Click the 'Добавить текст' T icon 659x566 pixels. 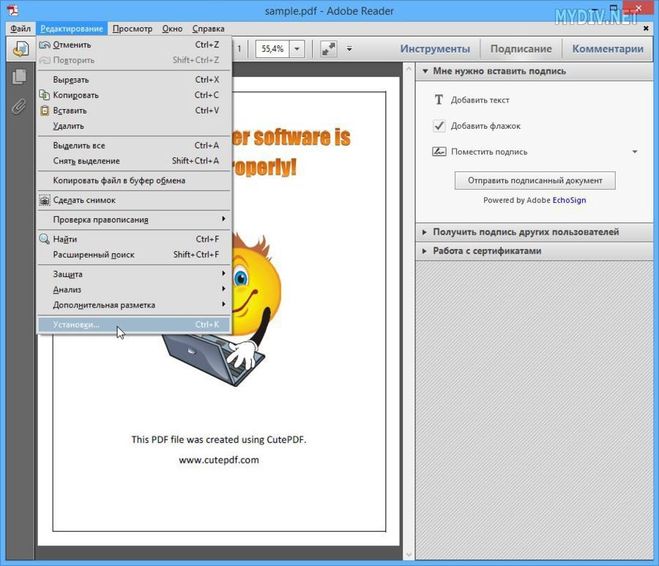click(439, 100)
